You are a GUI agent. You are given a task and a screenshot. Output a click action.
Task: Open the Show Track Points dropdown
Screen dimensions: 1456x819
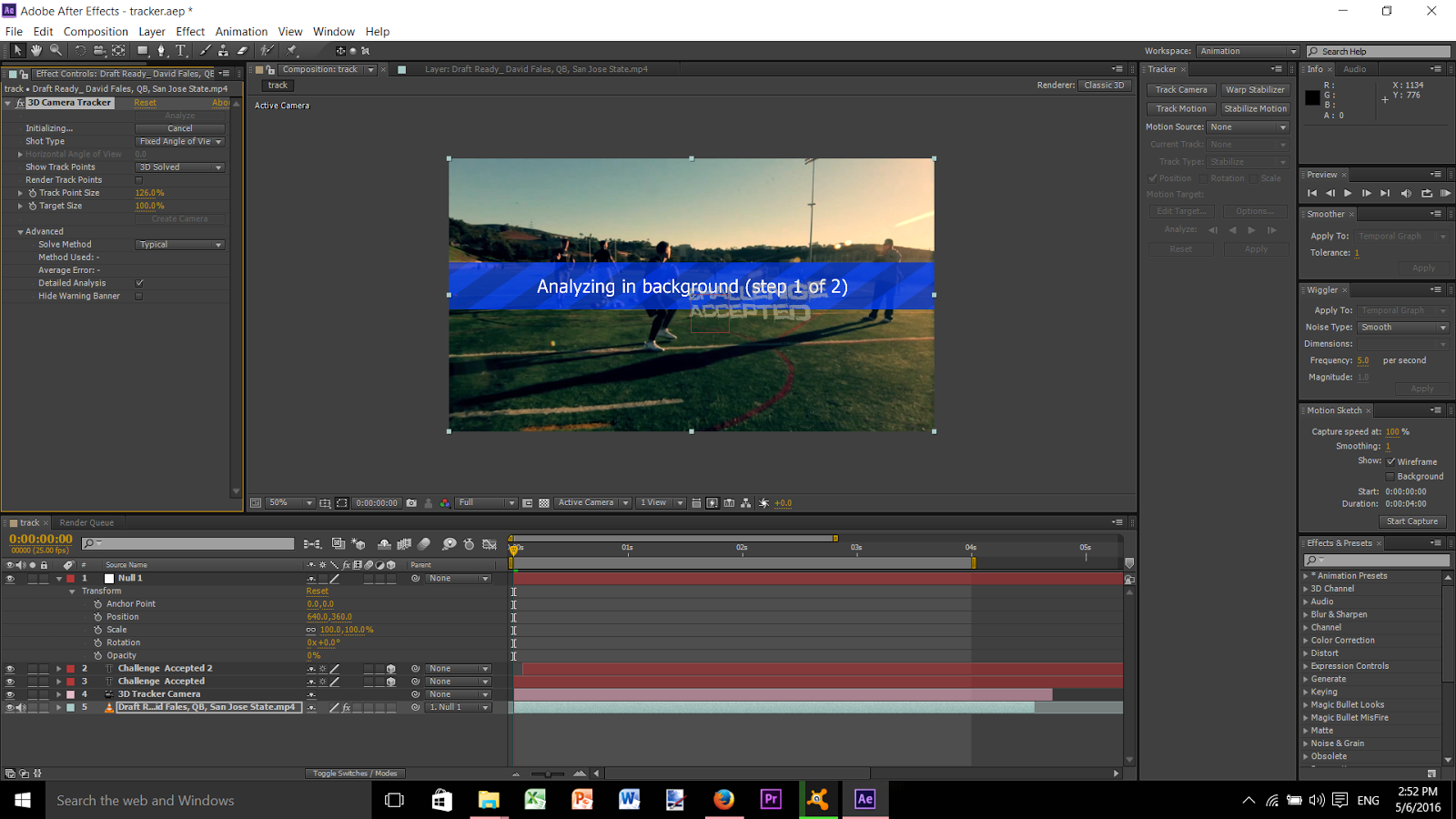(180, 167)
